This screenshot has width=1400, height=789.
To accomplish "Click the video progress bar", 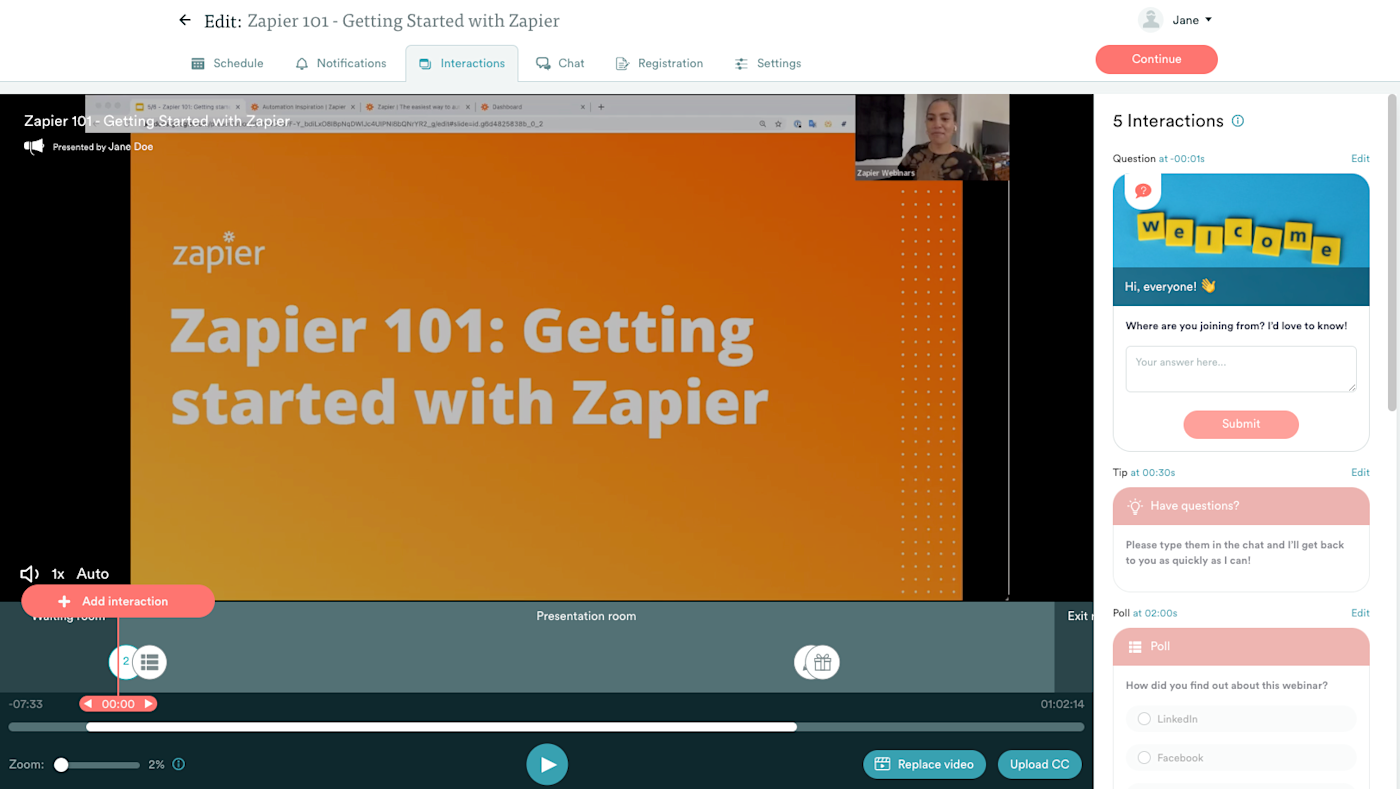I will (546, 727).
